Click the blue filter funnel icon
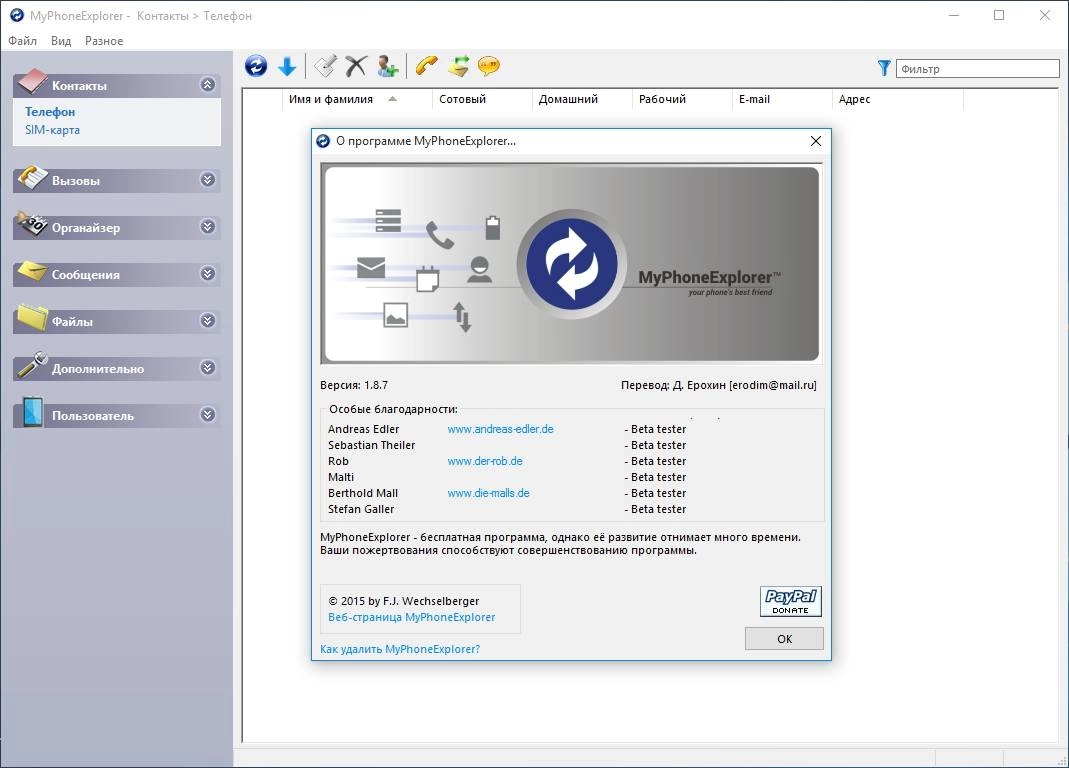Screen dimensions: 1069x768 884,68
